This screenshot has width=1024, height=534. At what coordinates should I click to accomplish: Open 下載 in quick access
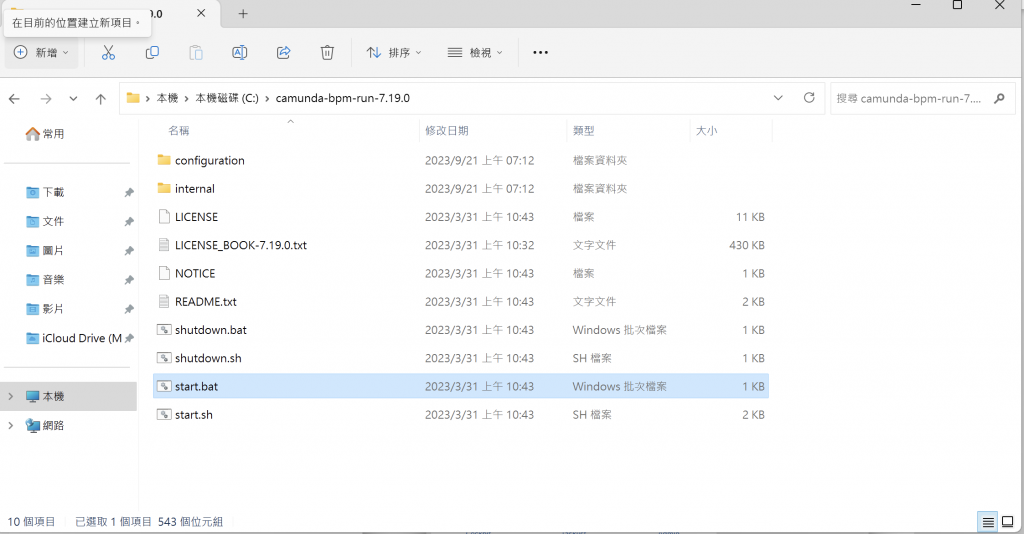[x=45, y=192]
